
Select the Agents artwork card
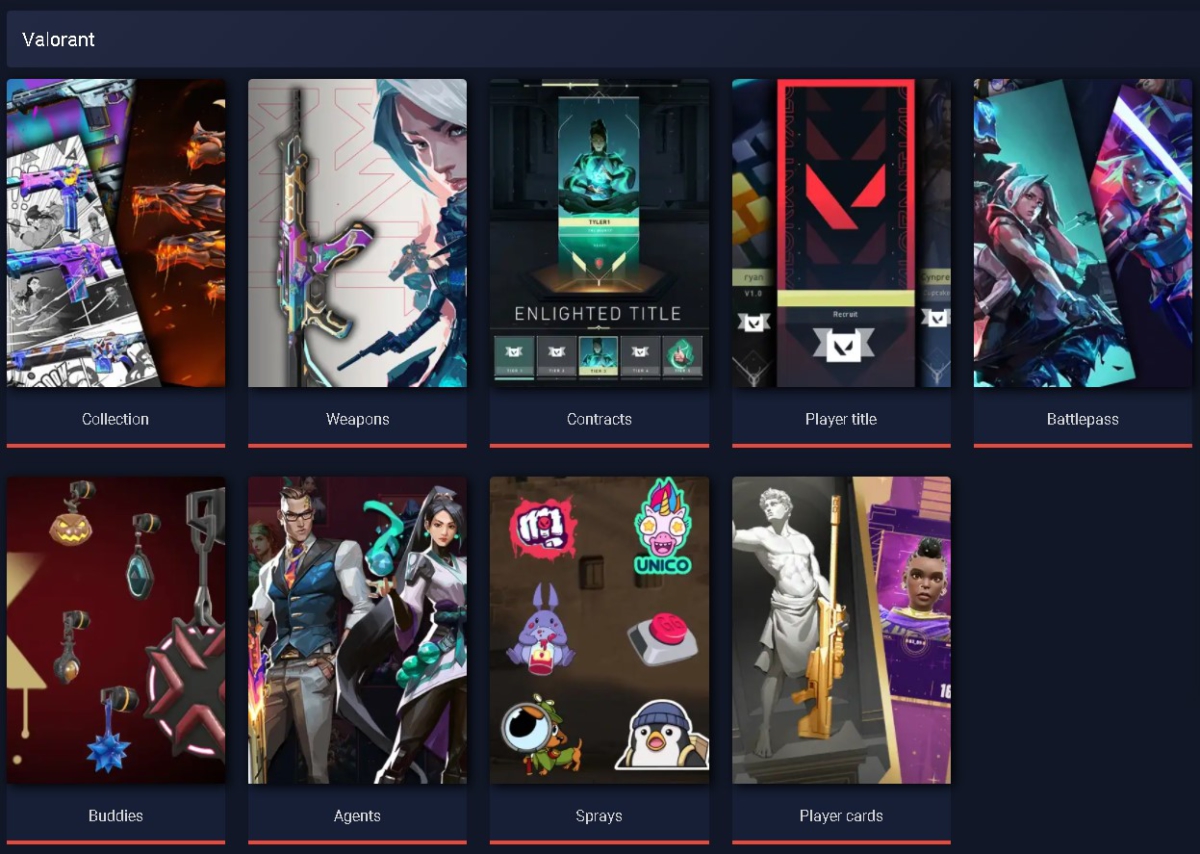click(x=357, y=630)
